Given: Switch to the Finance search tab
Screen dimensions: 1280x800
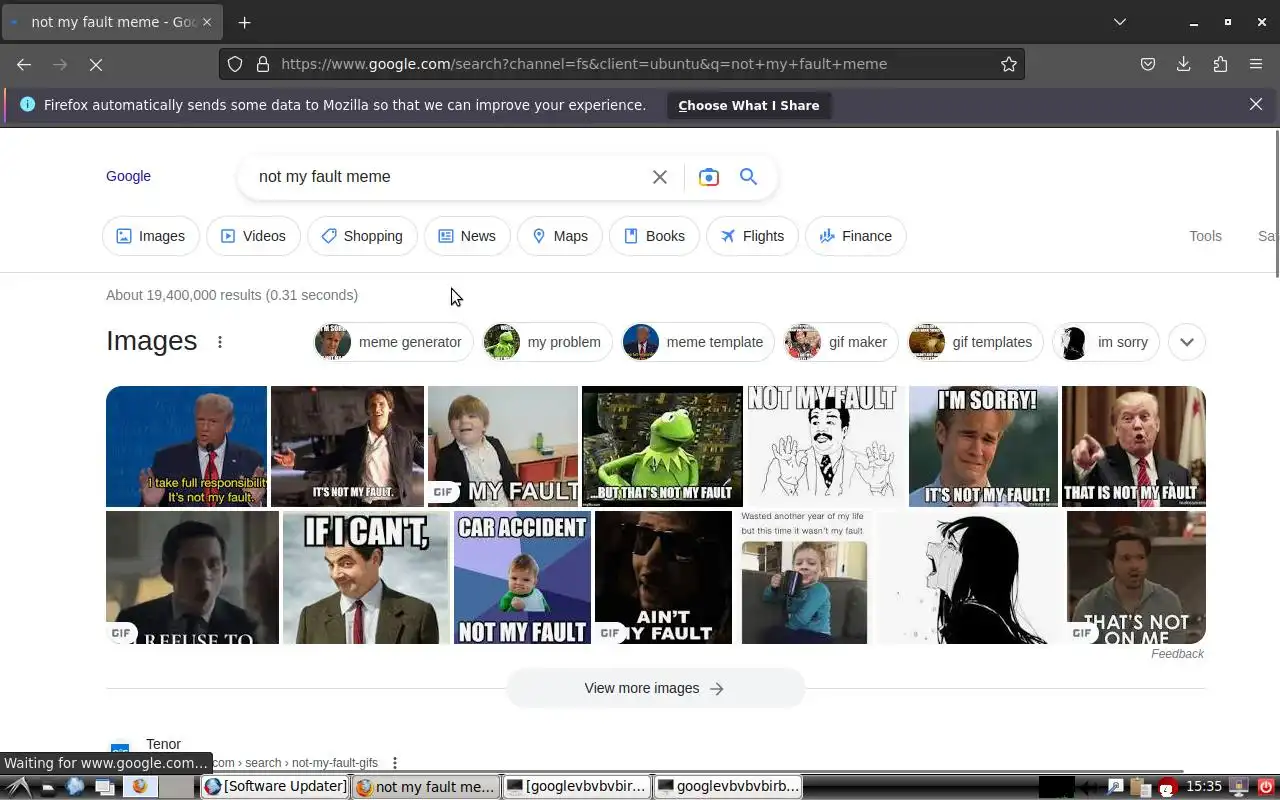Looking at the screenshot, I should coord(856,236).
